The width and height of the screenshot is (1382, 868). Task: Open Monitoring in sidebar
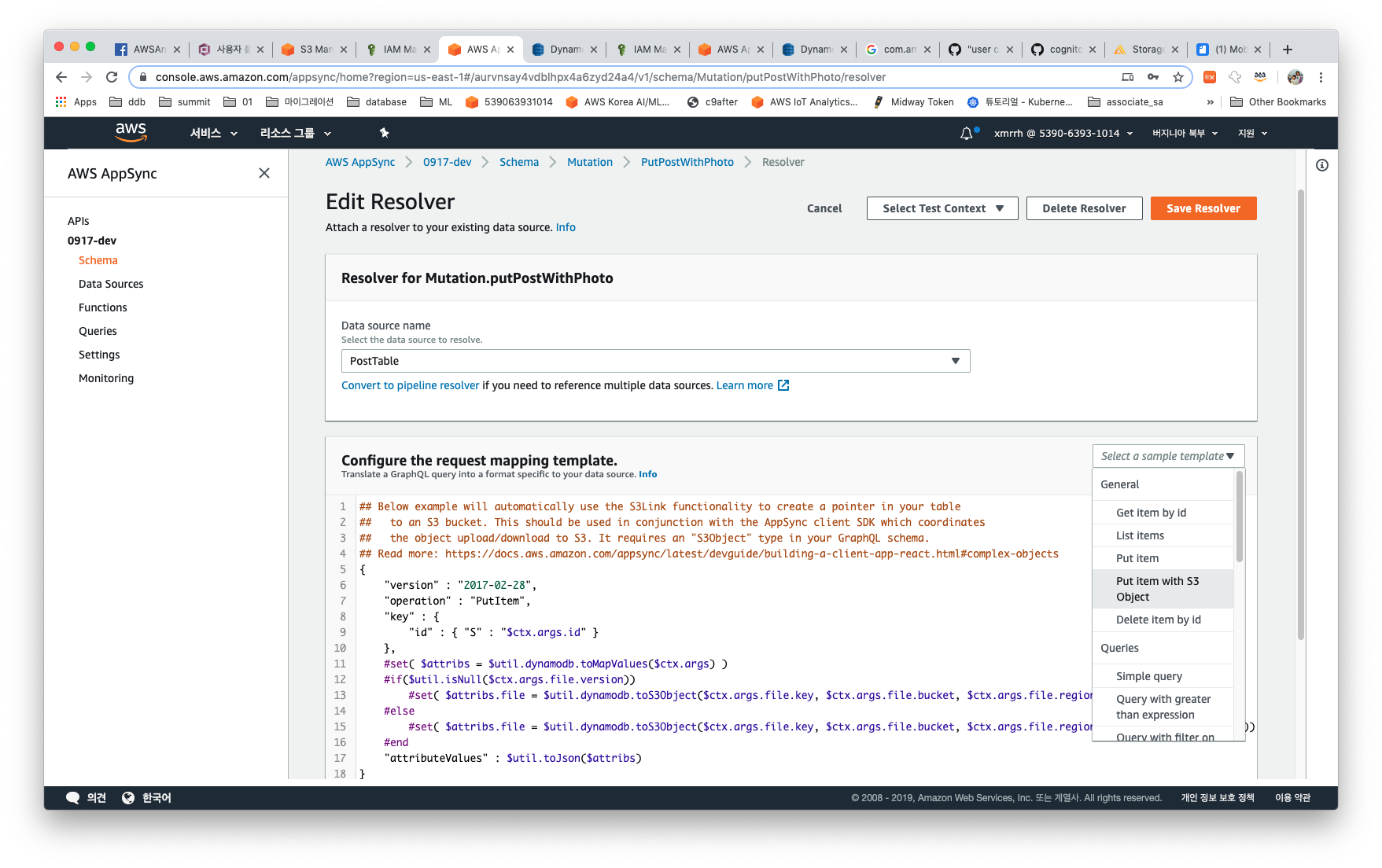tap(106, 378)
